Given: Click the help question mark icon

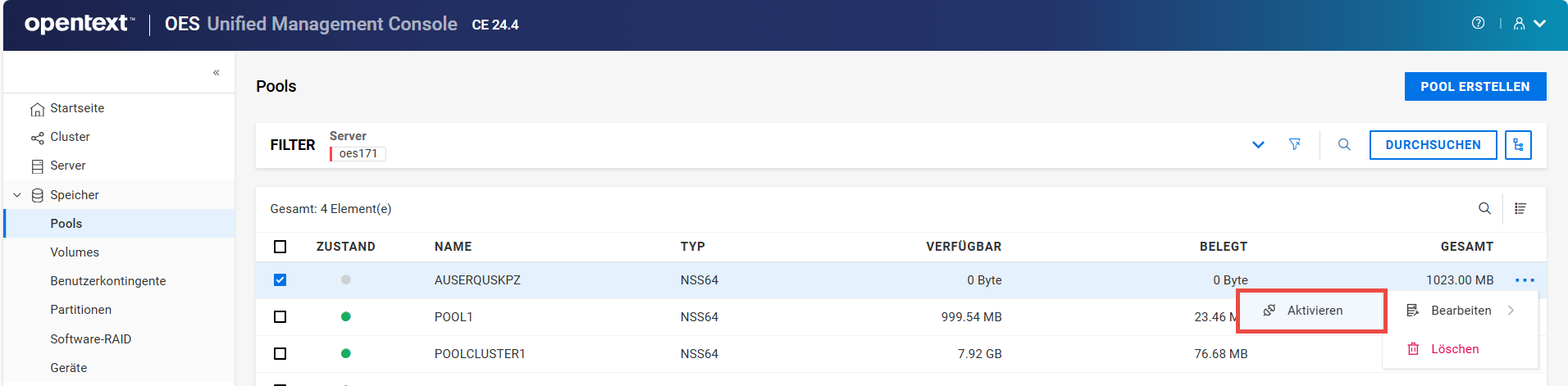Looking at the screenshot, I should (x=1478, y=23).
